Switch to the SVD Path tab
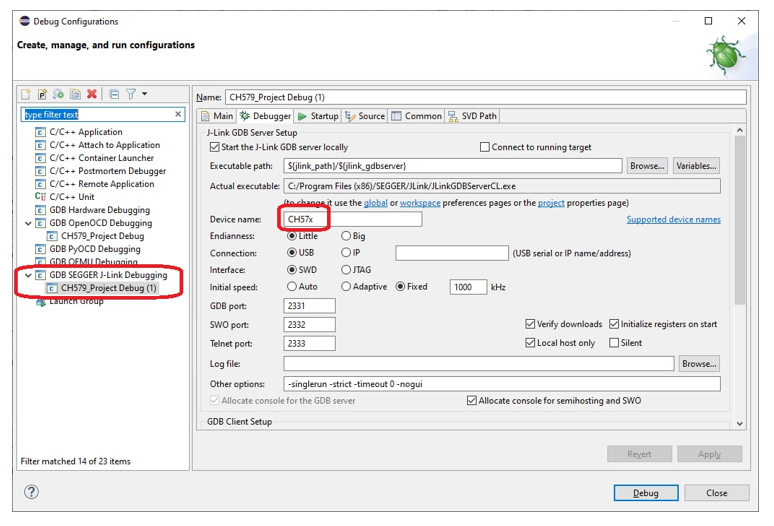Image resolution: width=774 pixels, height=526 pixels. point(472,116)
